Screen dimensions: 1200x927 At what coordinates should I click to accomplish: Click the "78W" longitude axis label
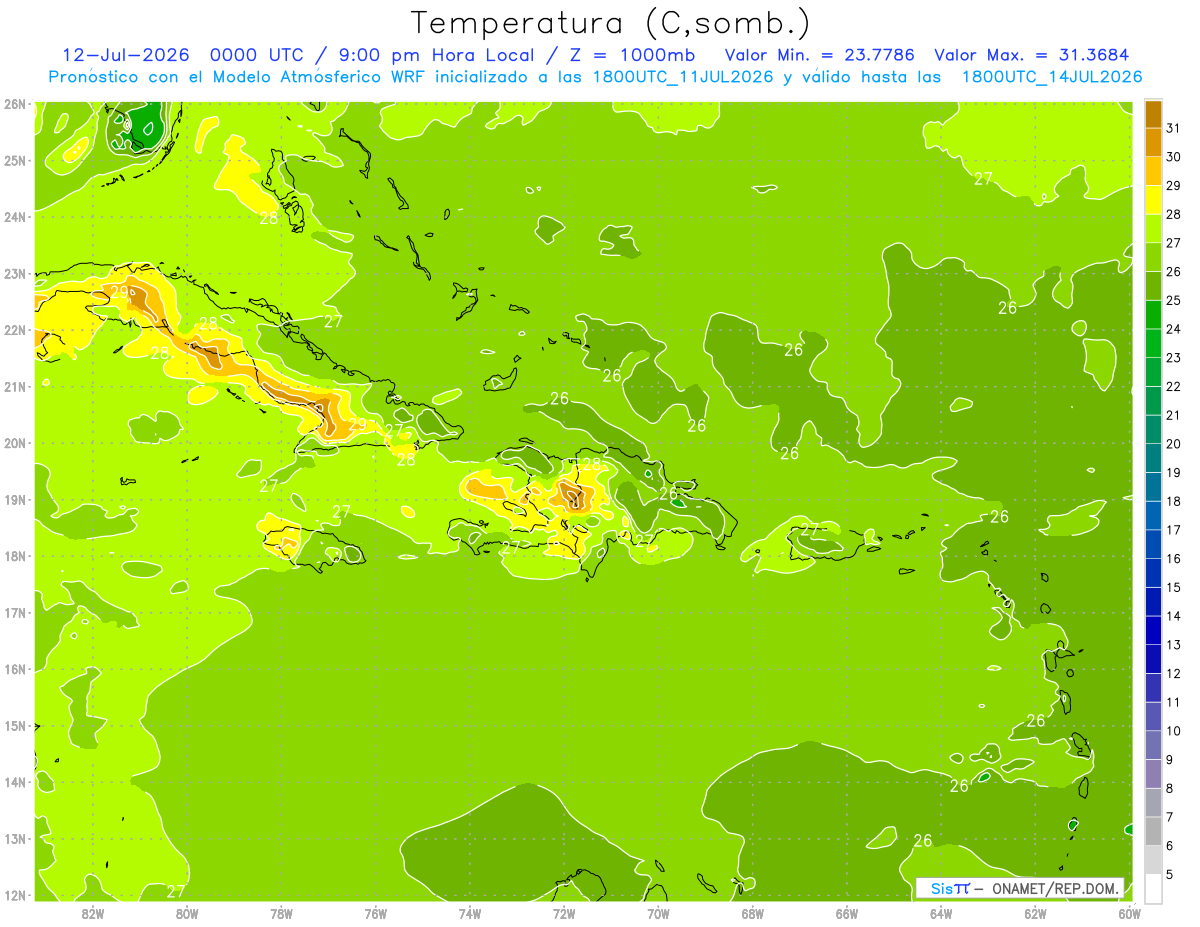tap(281, 913)
